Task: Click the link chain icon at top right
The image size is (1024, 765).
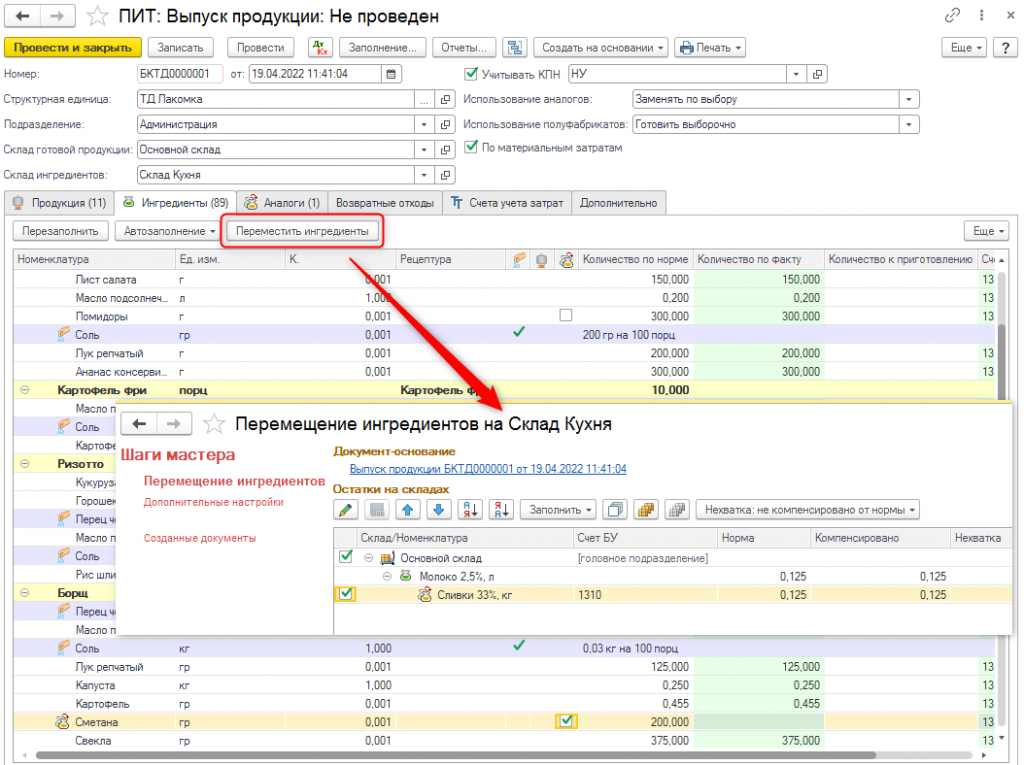Action: pyautogui.click(x=953, y=16)
